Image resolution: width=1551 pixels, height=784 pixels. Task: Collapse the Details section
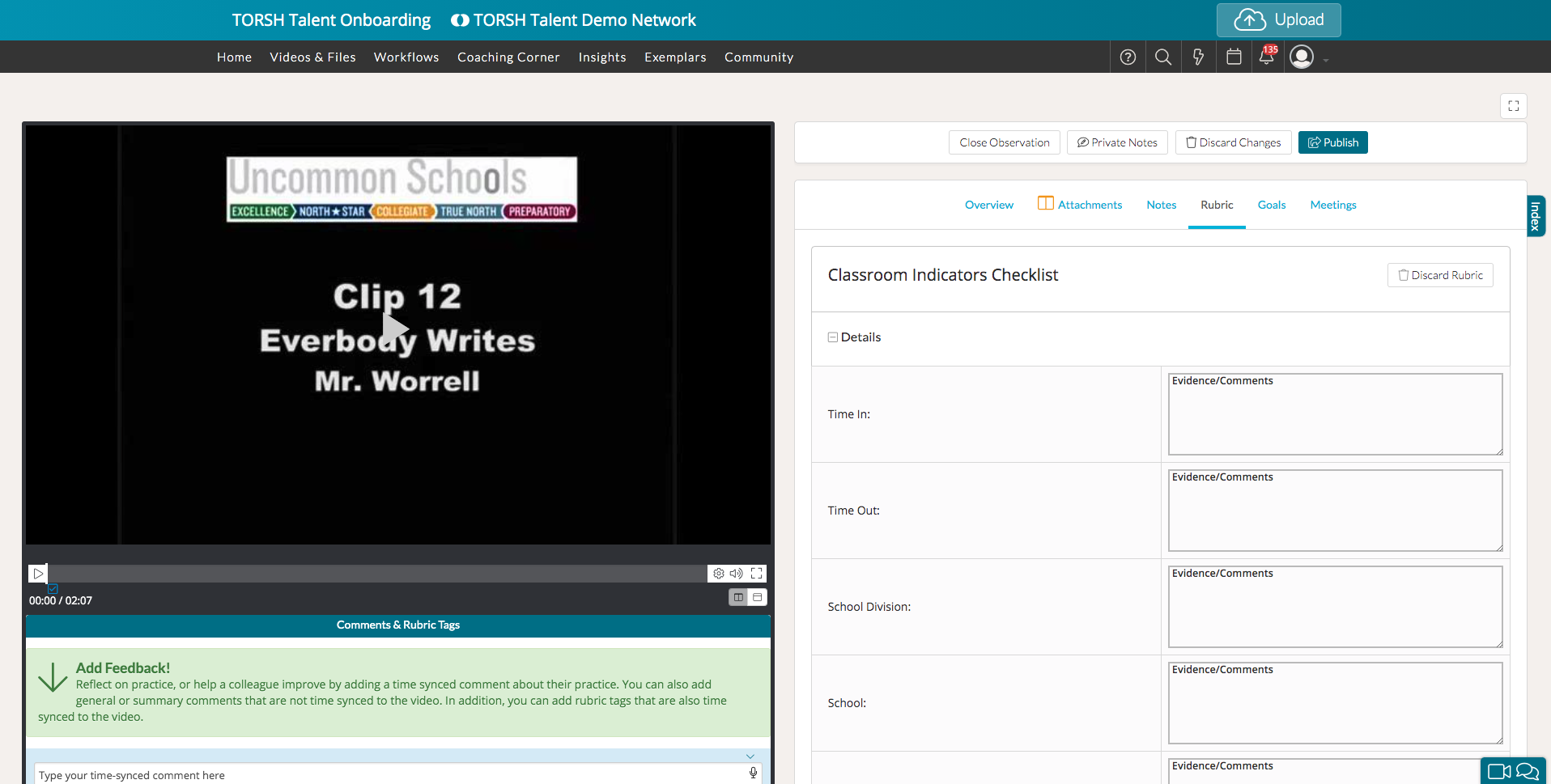(832, 337)
